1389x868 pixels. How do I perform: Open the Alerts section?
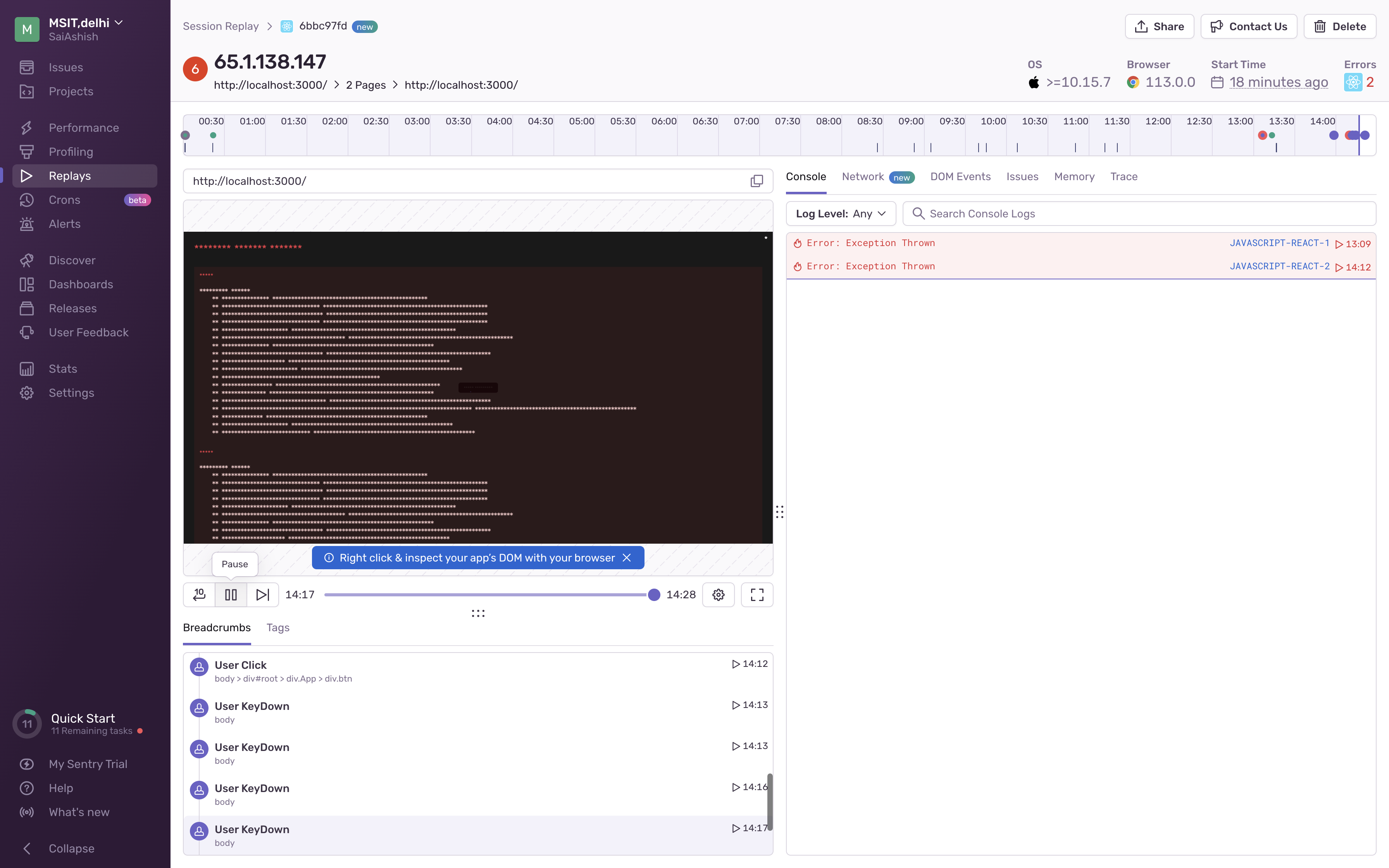point(64,224)
